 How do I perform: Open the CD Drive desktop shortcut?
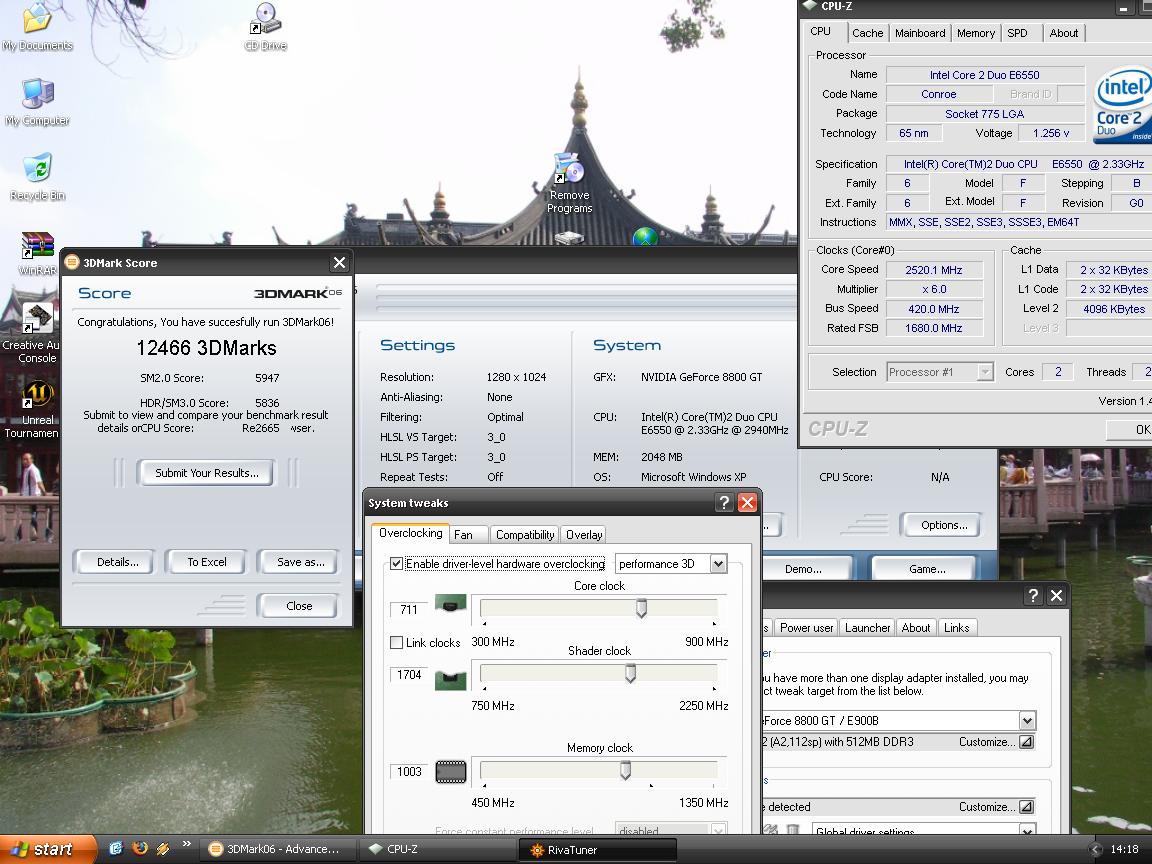(x=265, y=26)
